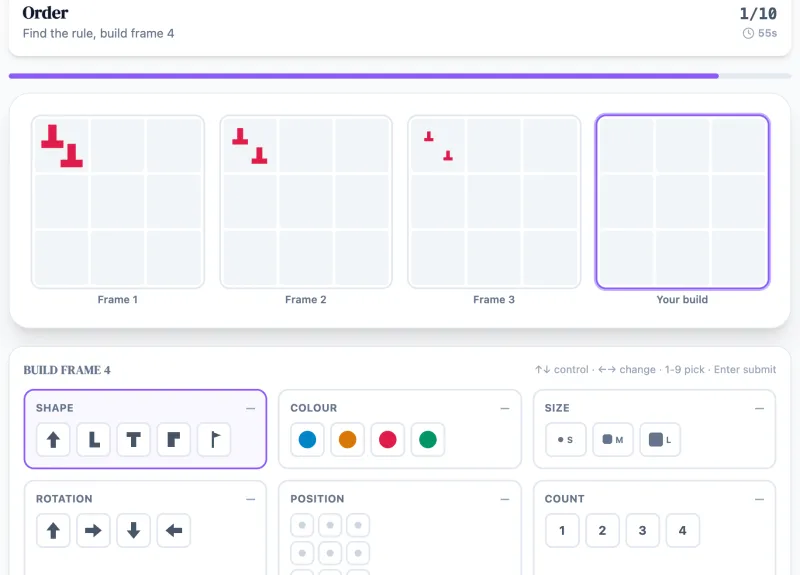The image size is (800, 575).
Task: Set rotation to down arrow
Action: pos(134,531)
